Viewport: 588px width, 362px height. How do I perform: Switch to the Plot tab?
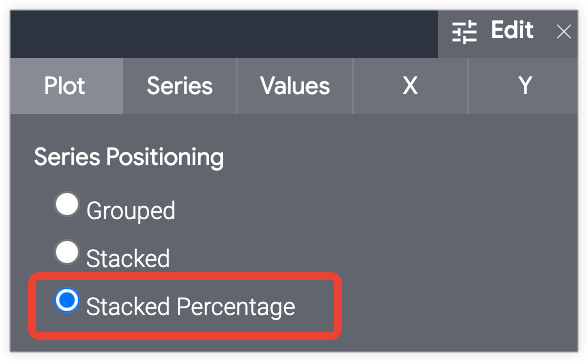(x=66, y=86)
